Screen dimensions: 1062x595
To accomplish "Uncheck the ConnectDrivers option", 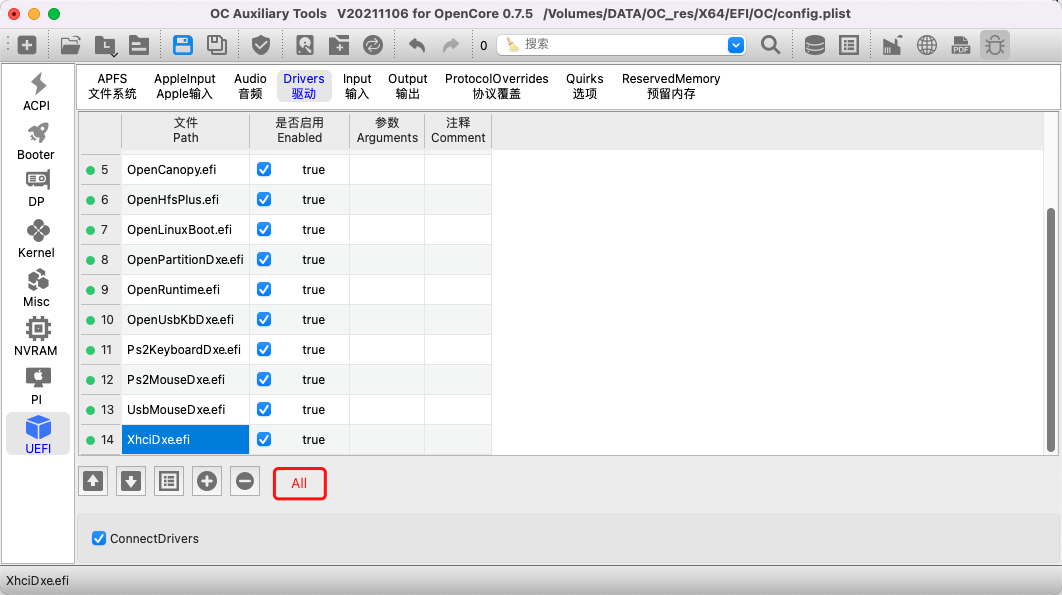I will coord(98,538).
